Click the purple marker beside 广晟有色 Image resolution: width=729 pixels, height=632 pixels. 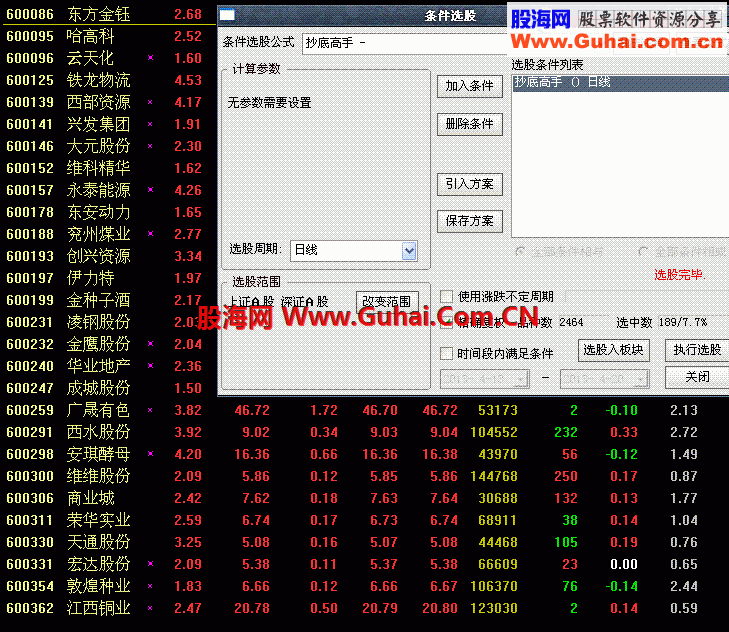point(150,410)
